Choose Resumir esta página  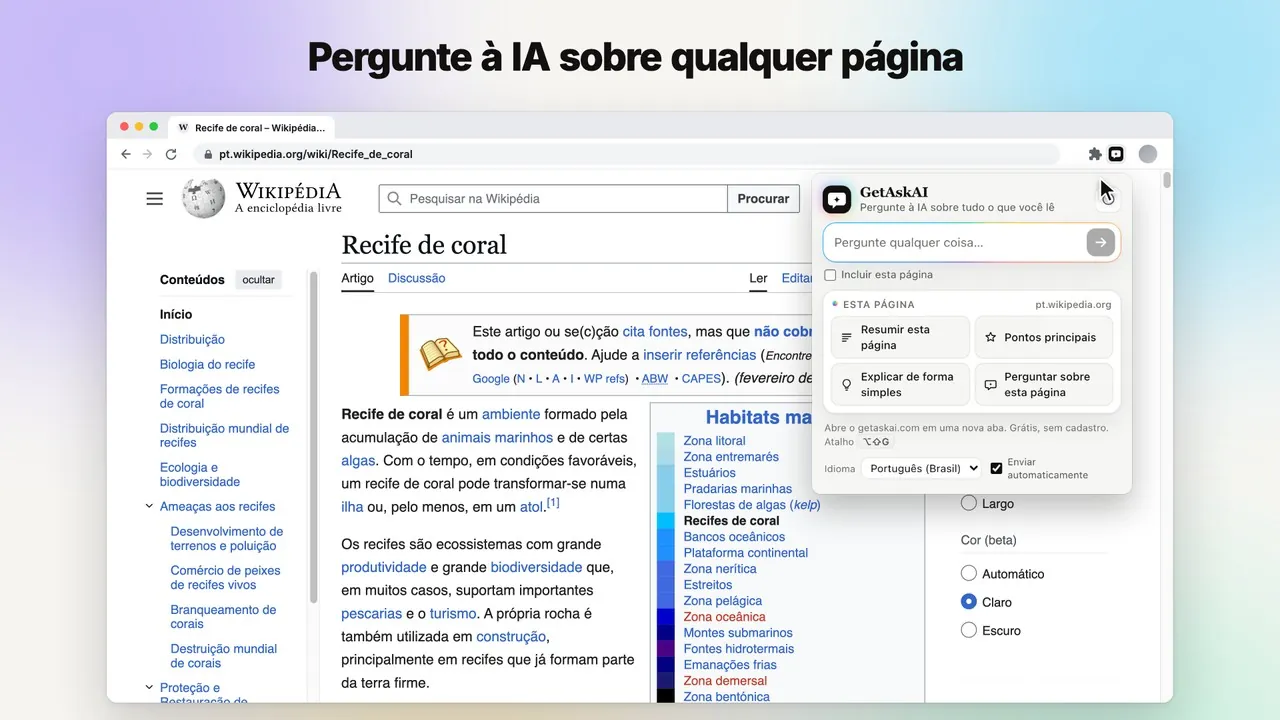(900, 337)
